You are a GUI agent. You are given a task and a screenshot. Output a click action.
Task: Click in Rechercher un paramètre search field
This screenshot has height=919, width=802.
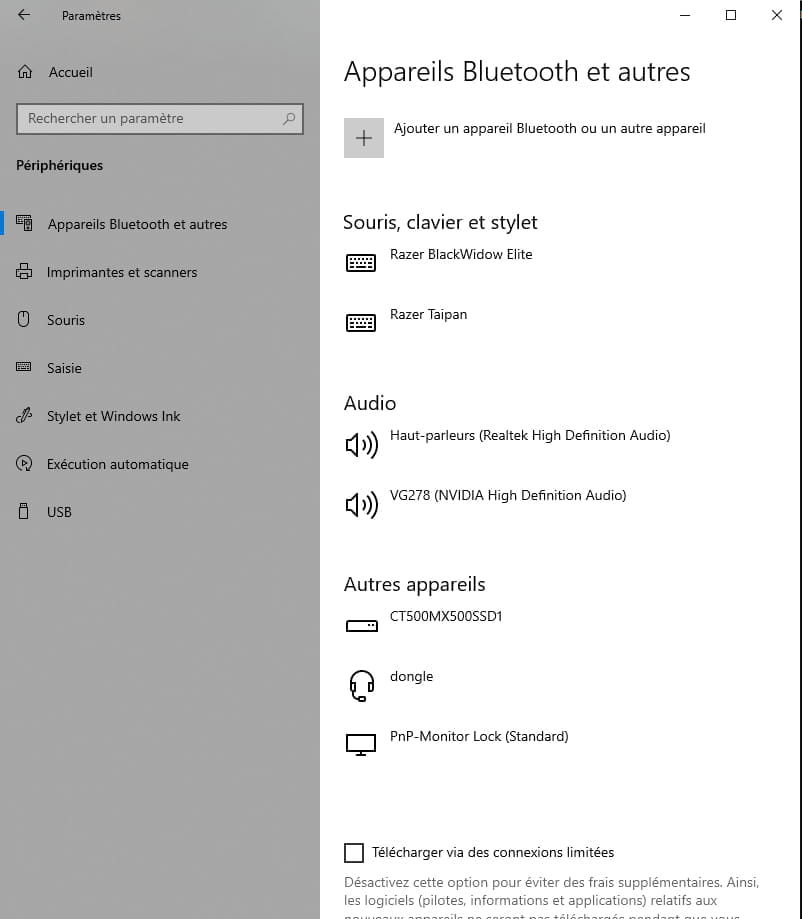point(159,119)
